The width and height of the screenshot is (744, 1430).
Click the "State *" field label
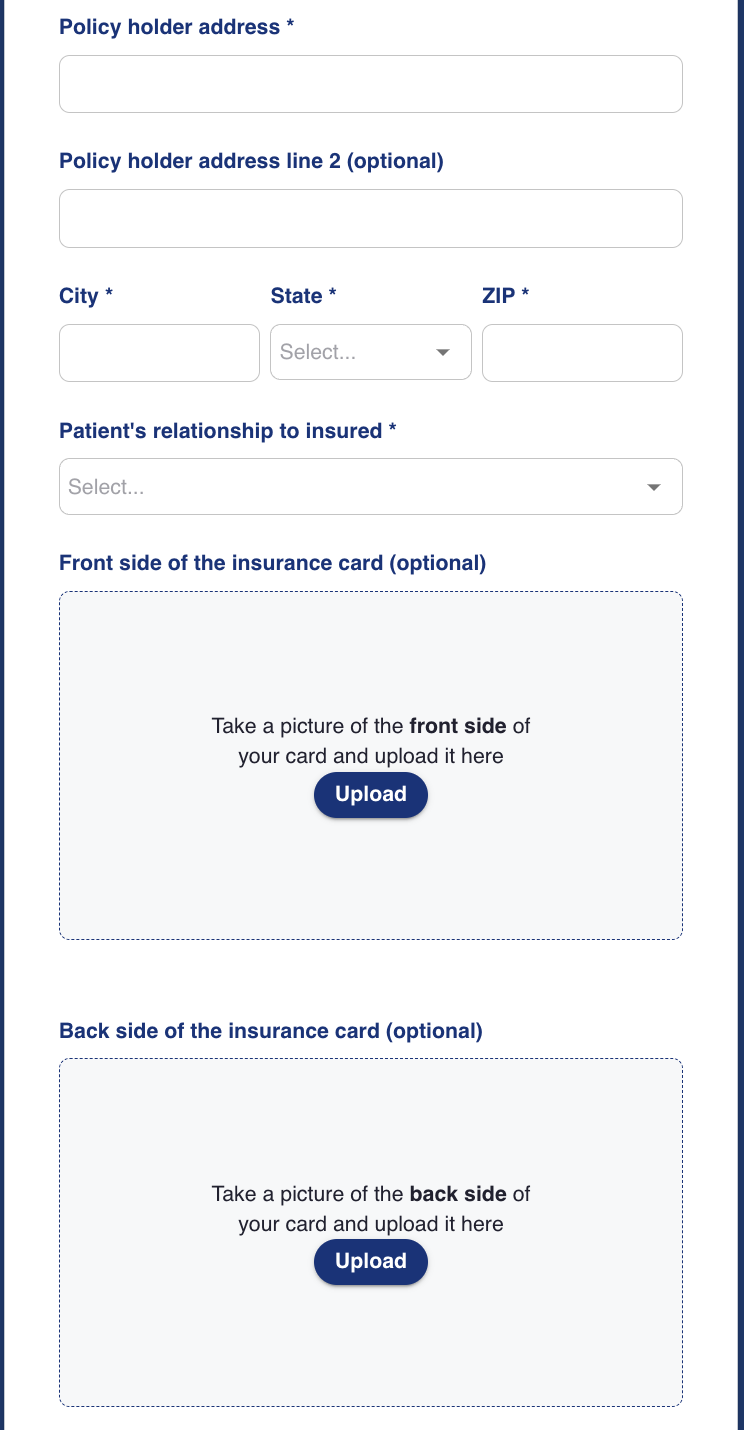point(303,296)
